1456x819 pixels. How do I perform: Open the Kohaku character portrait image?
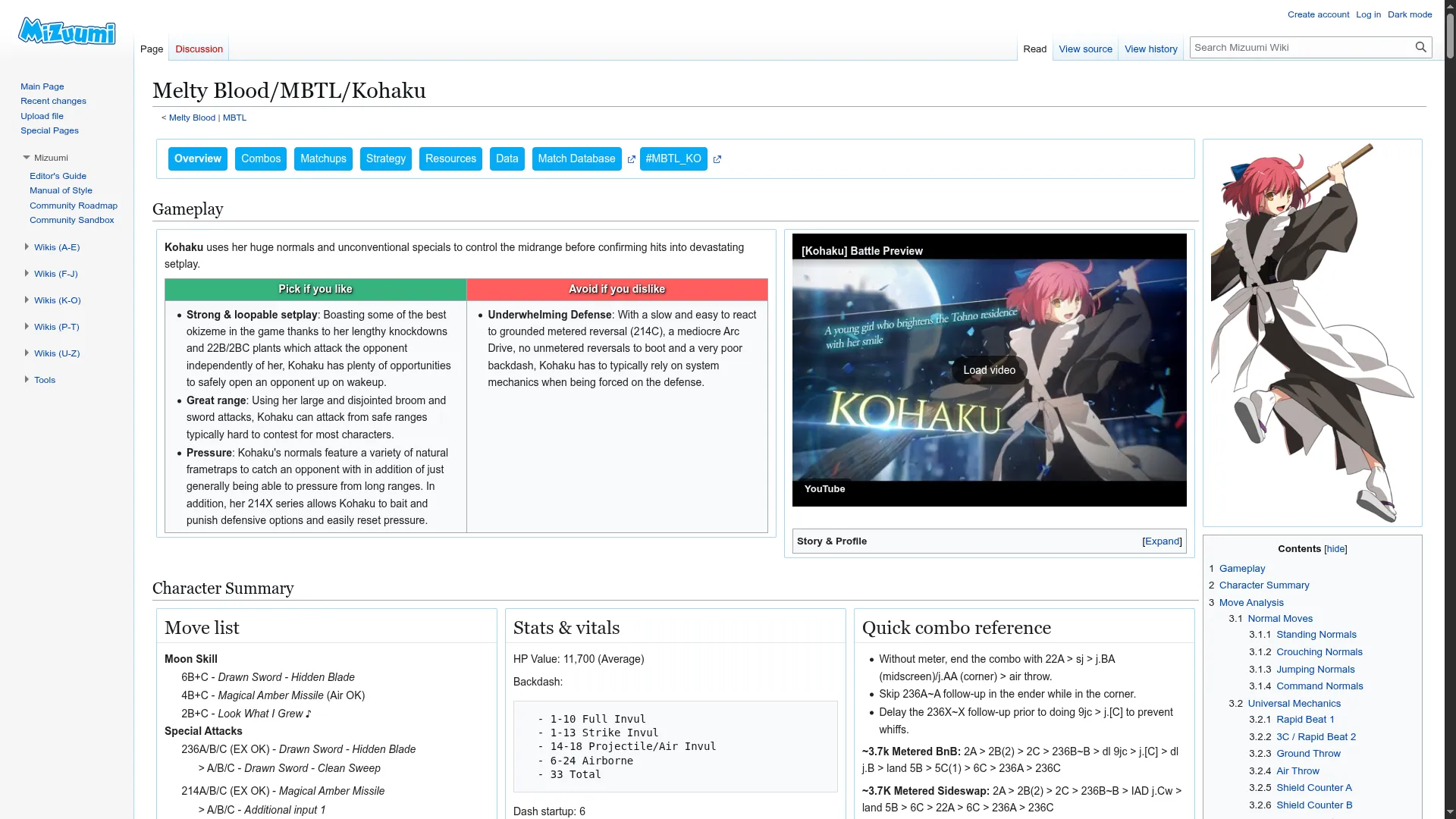click(x=1311, y=332)
